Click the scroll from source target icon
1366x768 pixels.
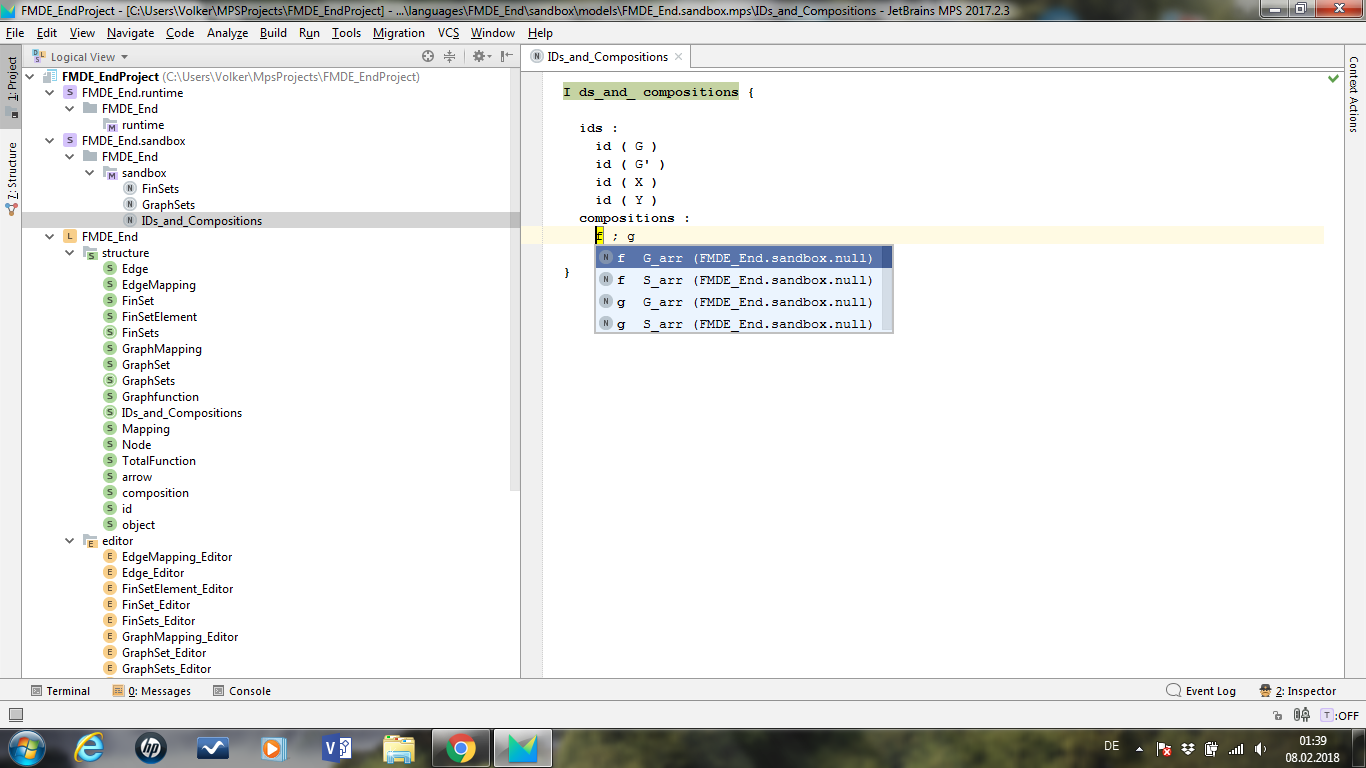(x=428, y=57)
